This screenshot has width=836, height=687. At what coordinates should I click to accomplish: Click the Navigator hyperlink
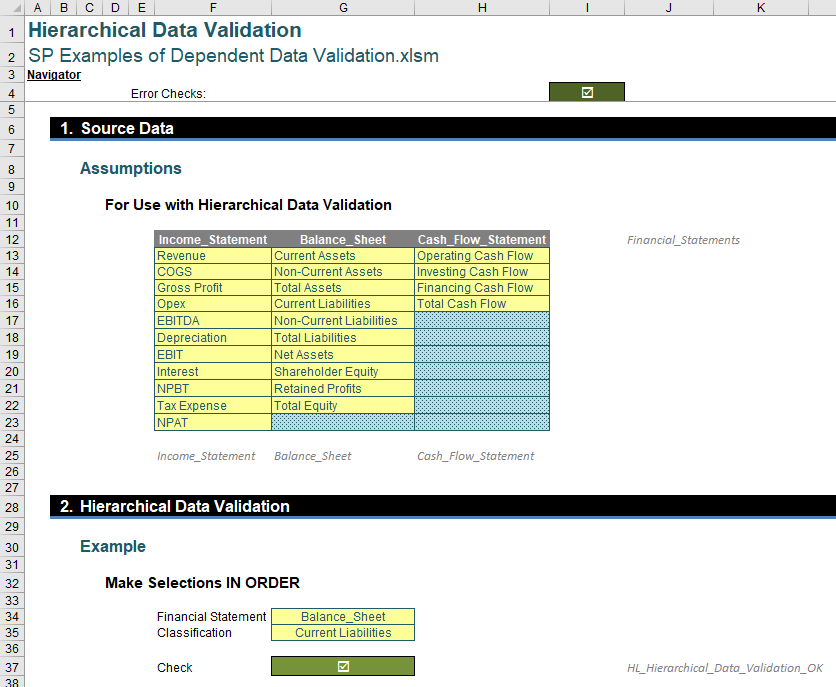[53, 74]
